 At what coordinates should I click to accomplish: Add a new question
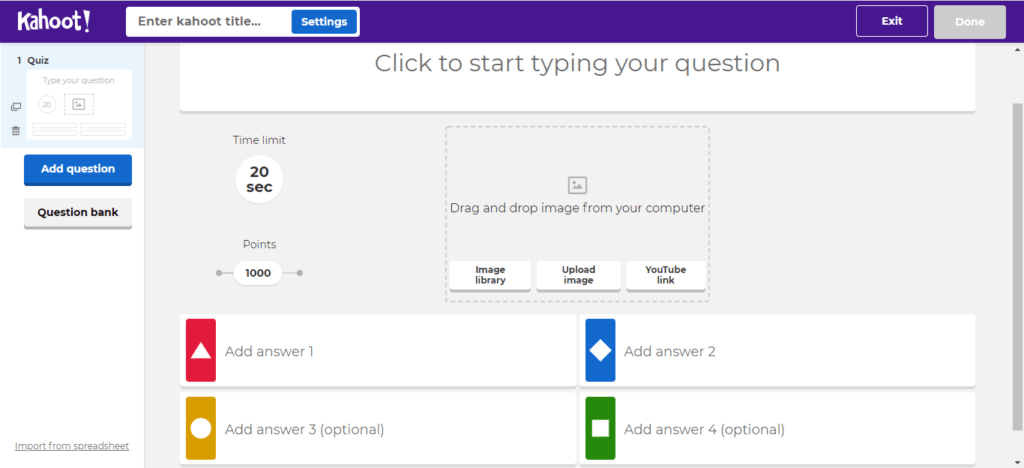point(78,169)
